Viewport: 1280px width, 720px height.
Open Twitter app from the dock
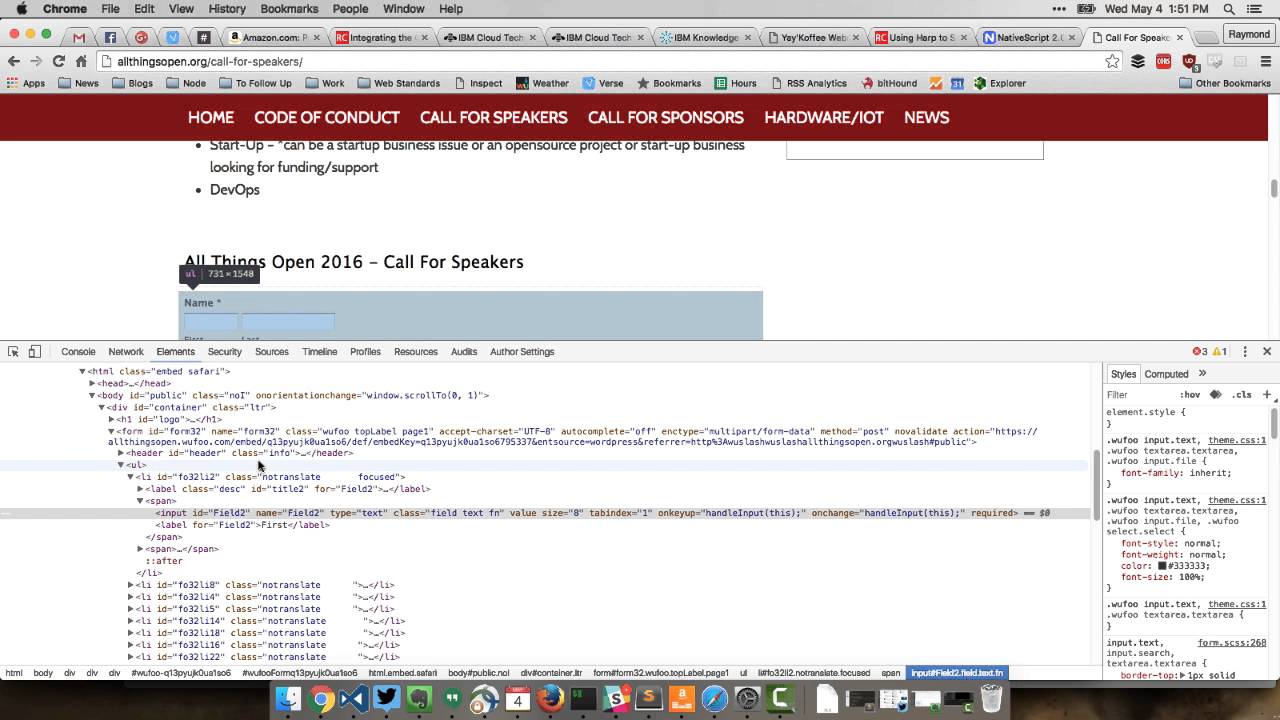387,699
